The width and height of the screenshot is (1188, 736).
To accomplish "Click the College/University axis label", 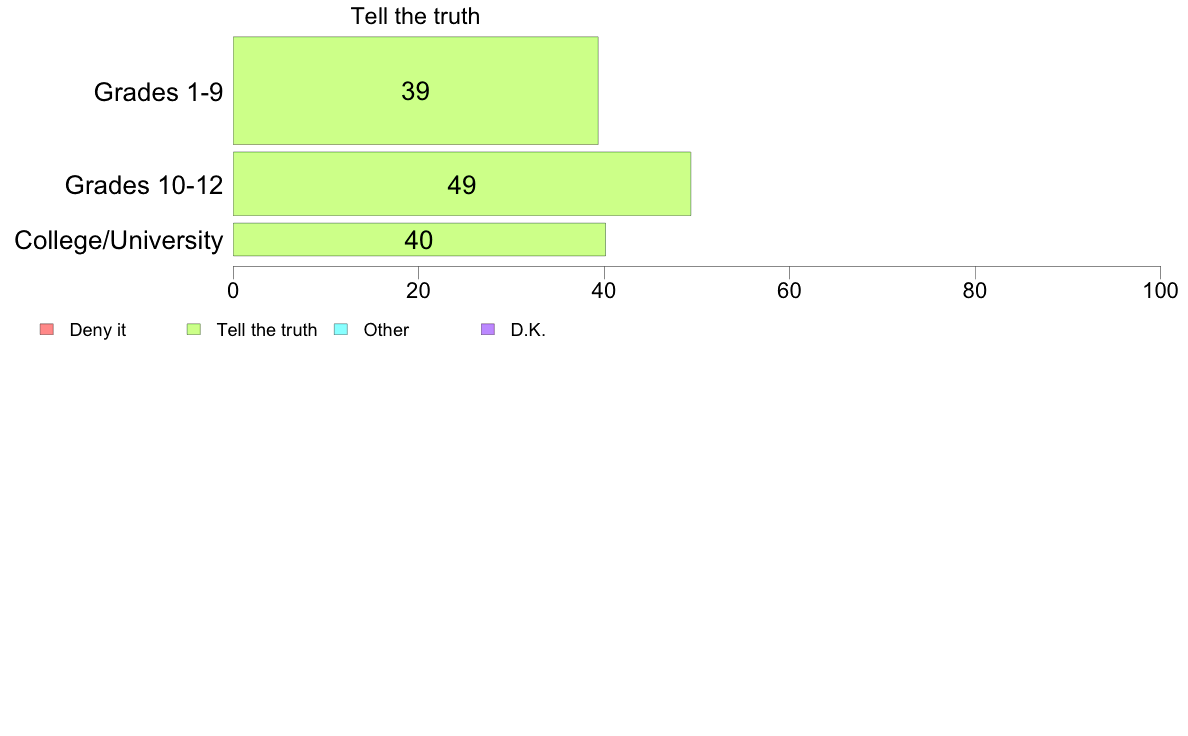I will click(x=119, y=240).
